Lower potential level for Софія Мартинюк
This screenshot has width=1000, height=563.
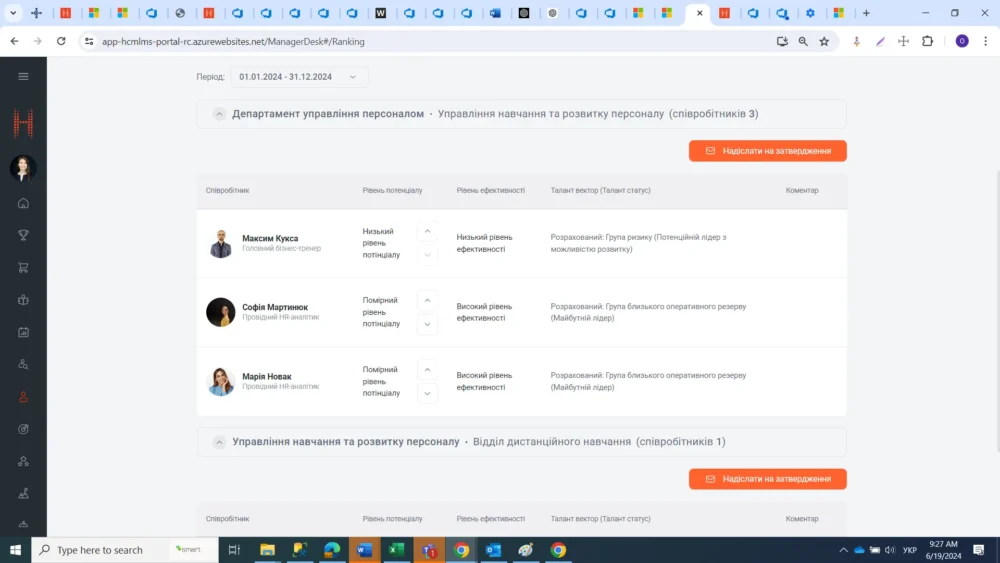tap(427, 324)
